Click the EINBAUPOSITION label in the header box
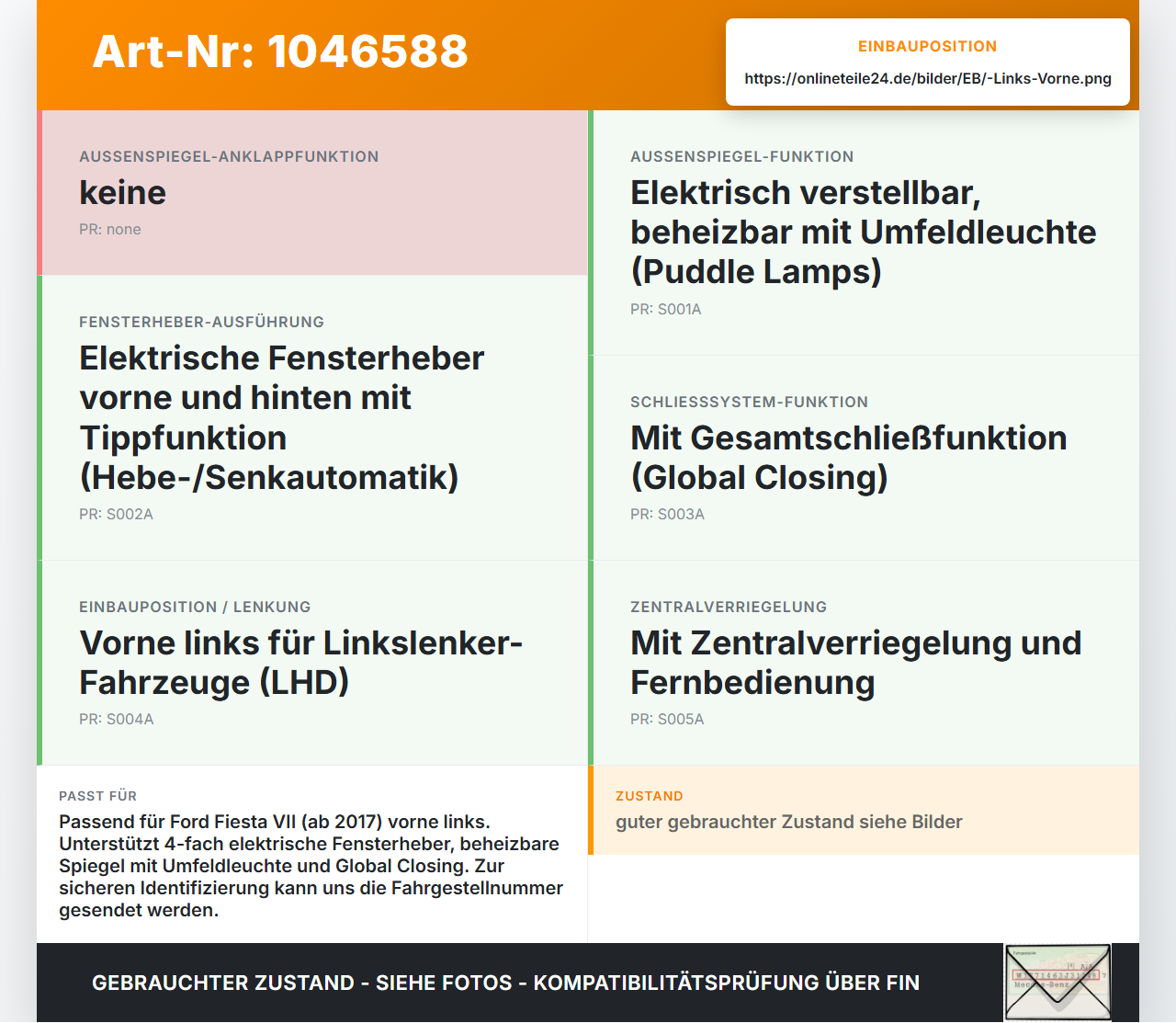Viewport: 1176px width, 1023px height. (927, 46)
